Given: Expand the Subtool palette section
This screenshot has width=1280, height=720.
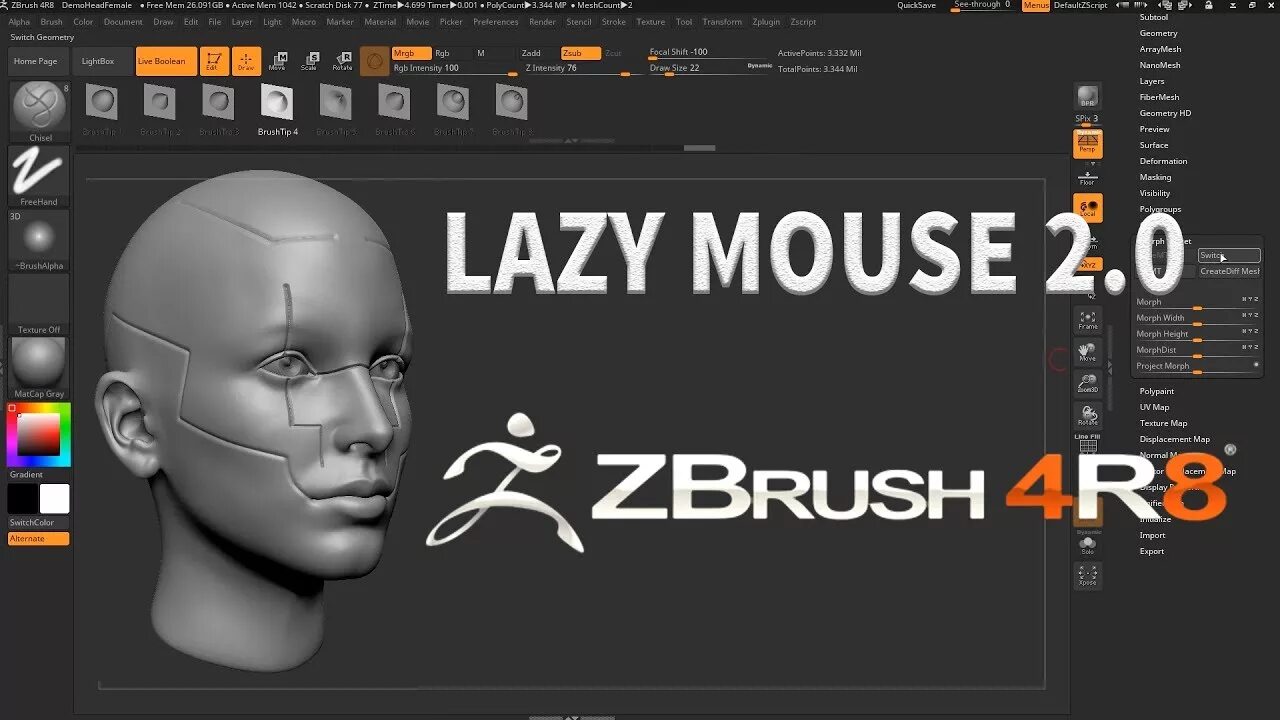Looking at the screenshot, I should click(1154, 17).
